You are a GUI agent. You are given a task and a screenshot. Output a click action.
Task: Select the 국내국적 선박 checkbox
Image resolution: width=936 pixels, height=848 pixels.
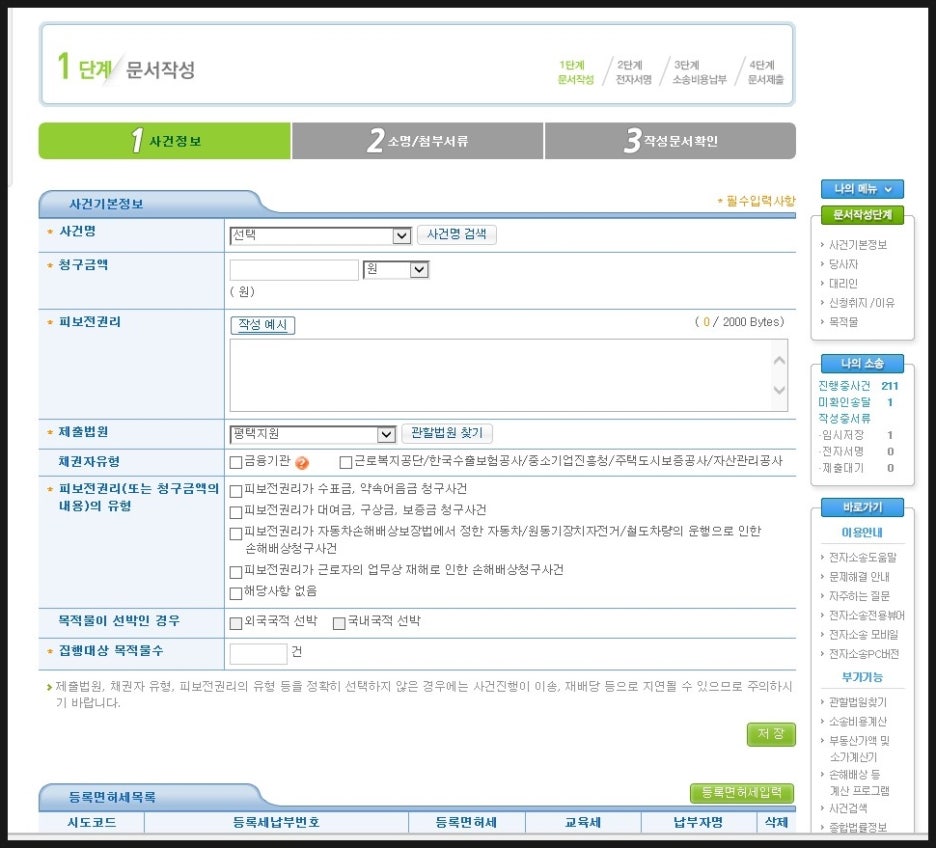tap(339, 623)
